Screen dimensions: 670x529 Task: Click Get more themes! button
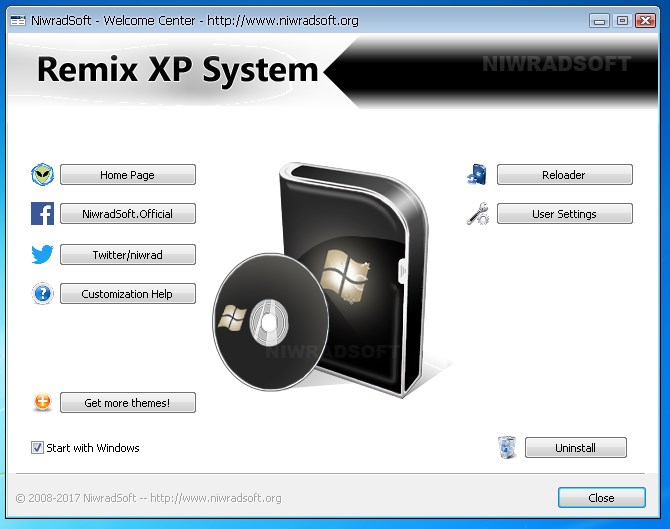(x=128, y=403)
